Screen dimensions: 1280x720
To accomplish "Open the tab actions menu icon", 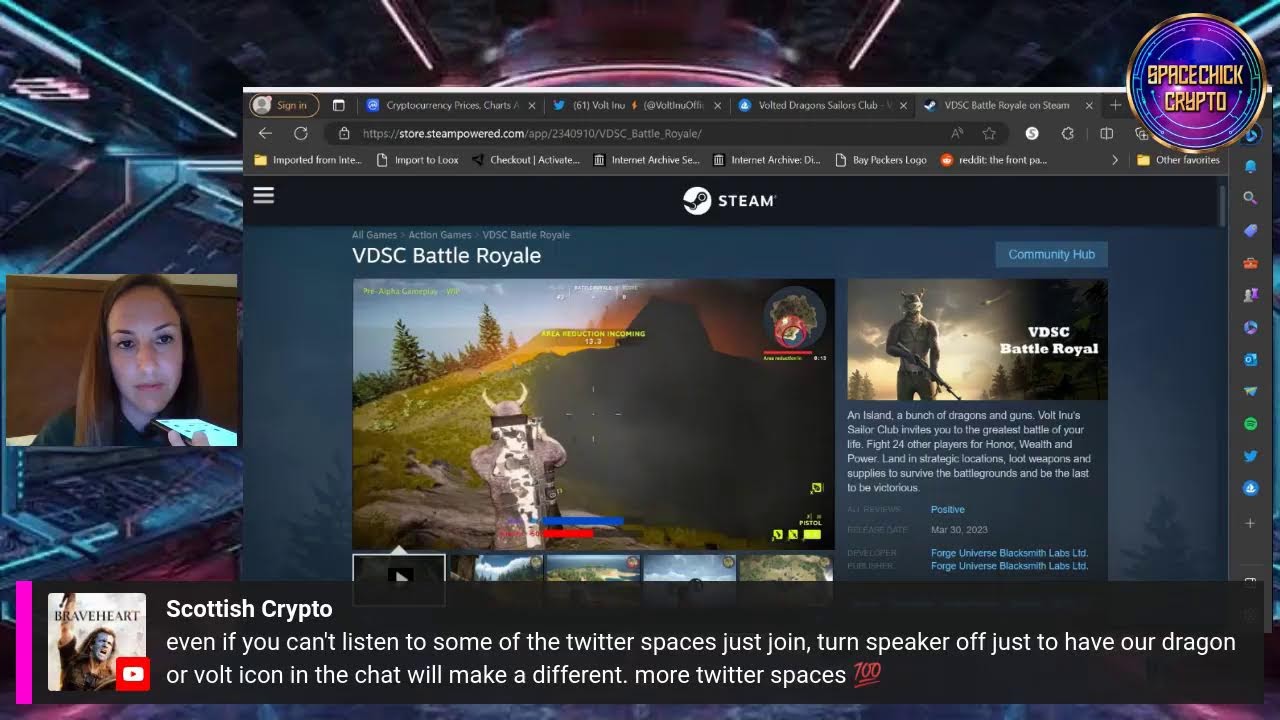I will [338, 105].
